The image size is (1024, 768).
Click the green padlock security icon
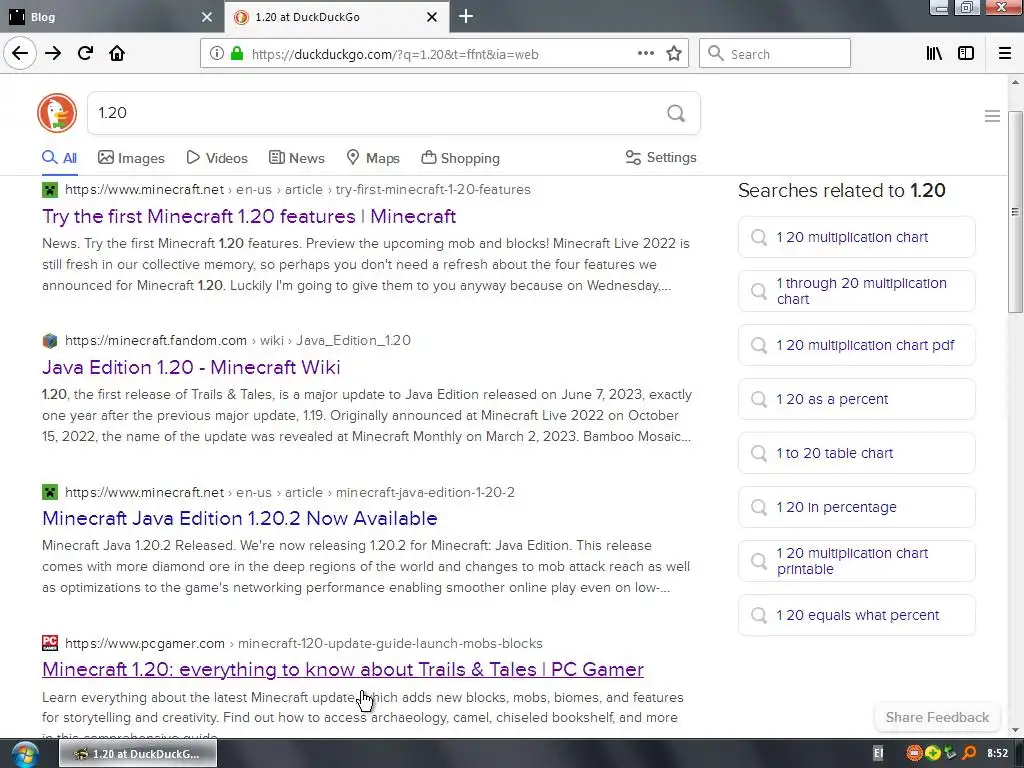[x=237, y=54]
